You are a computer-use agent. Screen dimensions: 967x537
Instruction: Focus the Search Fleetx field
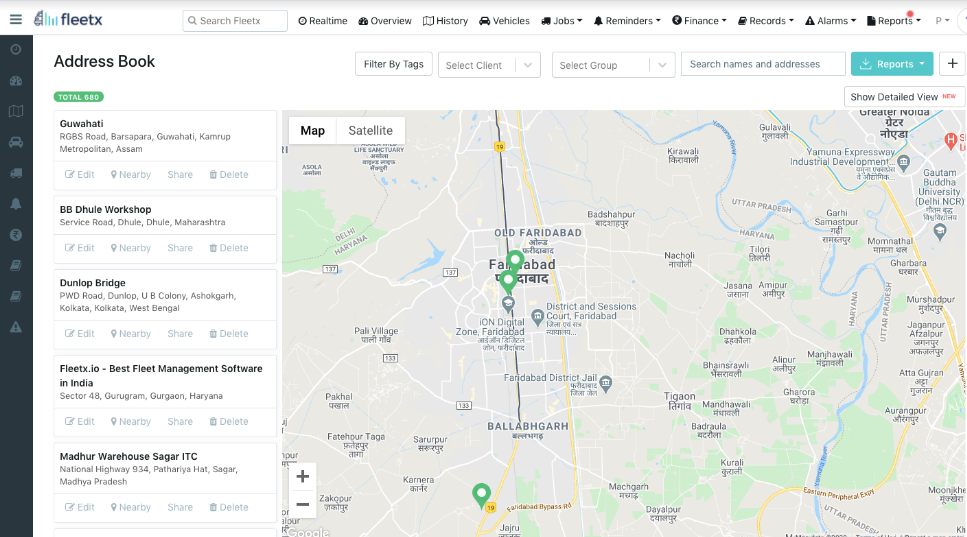235,20
